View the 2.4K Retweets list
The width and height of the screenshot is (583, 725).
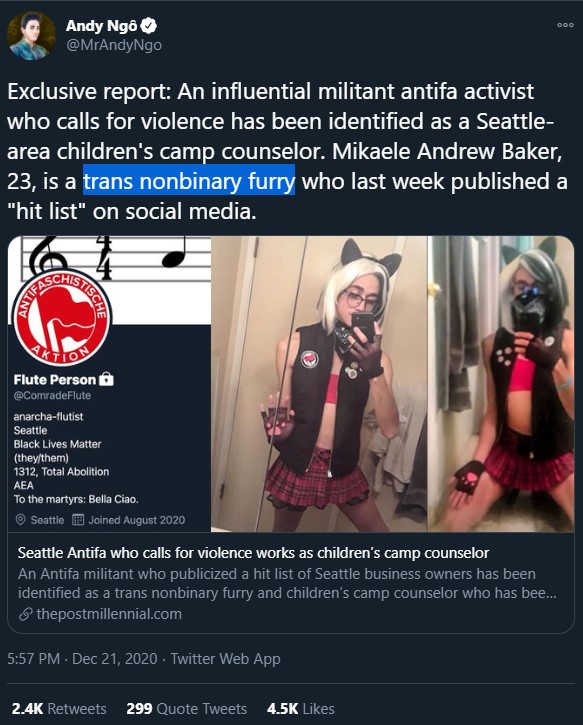pos(59,709)
